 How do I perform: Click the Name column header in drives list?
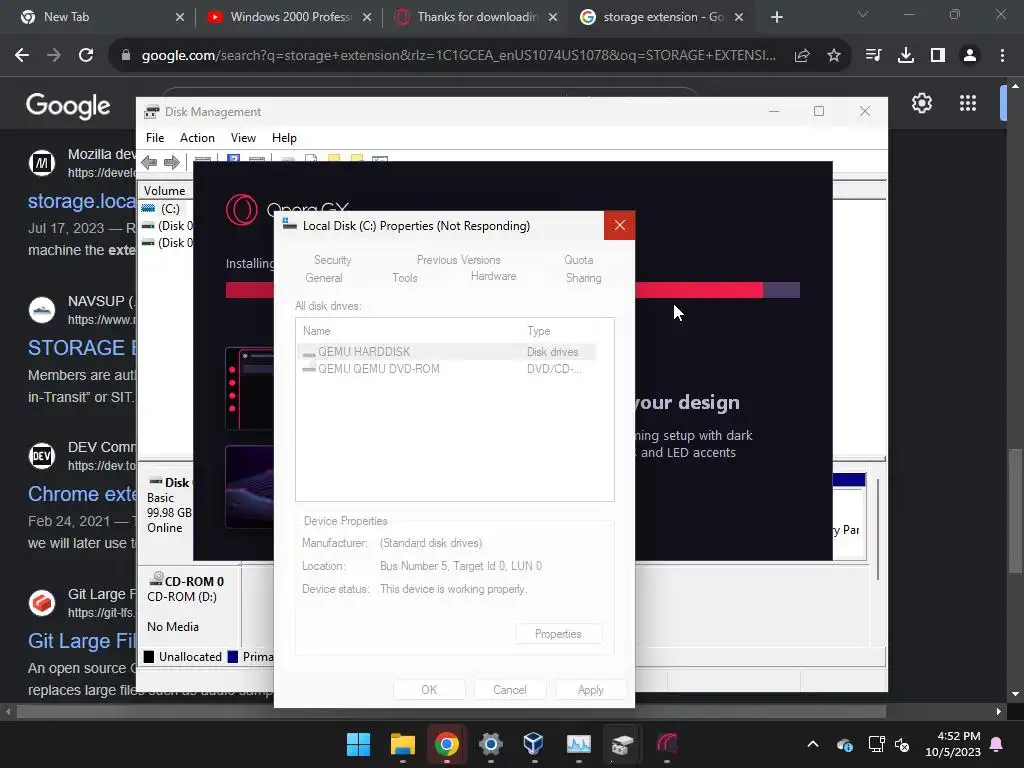click(410, 331)
